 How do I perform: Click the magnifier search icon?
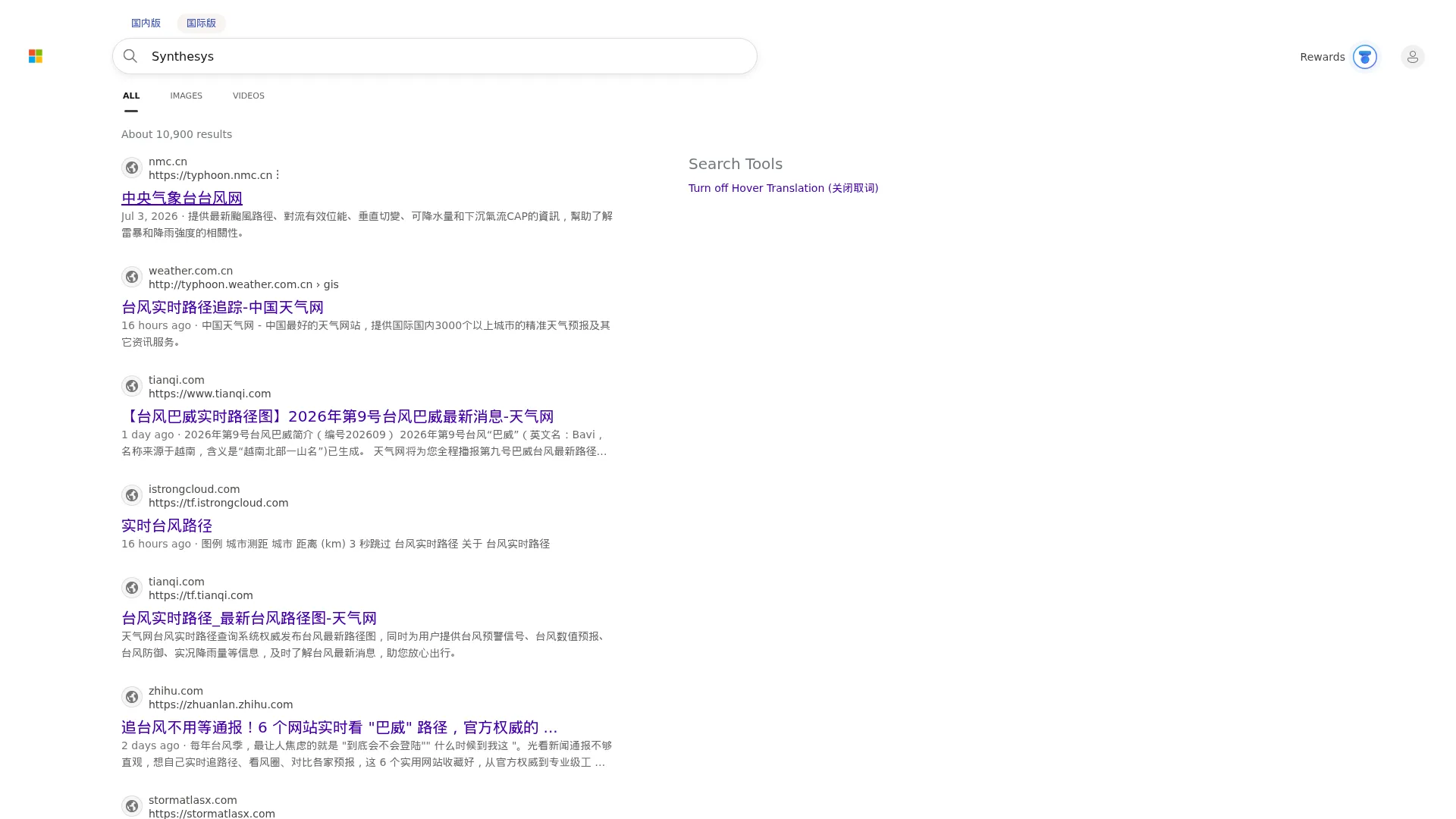coord(130,56)
